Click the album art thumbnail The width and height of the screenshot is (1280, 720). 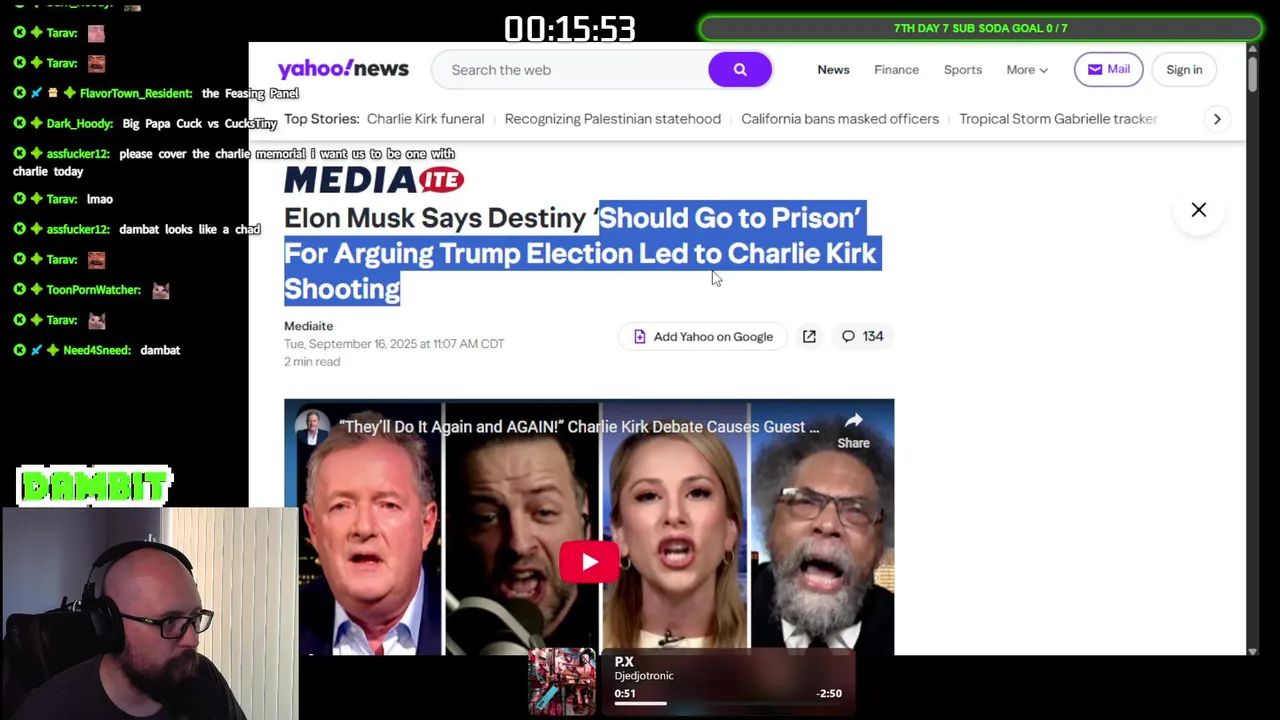562,683
